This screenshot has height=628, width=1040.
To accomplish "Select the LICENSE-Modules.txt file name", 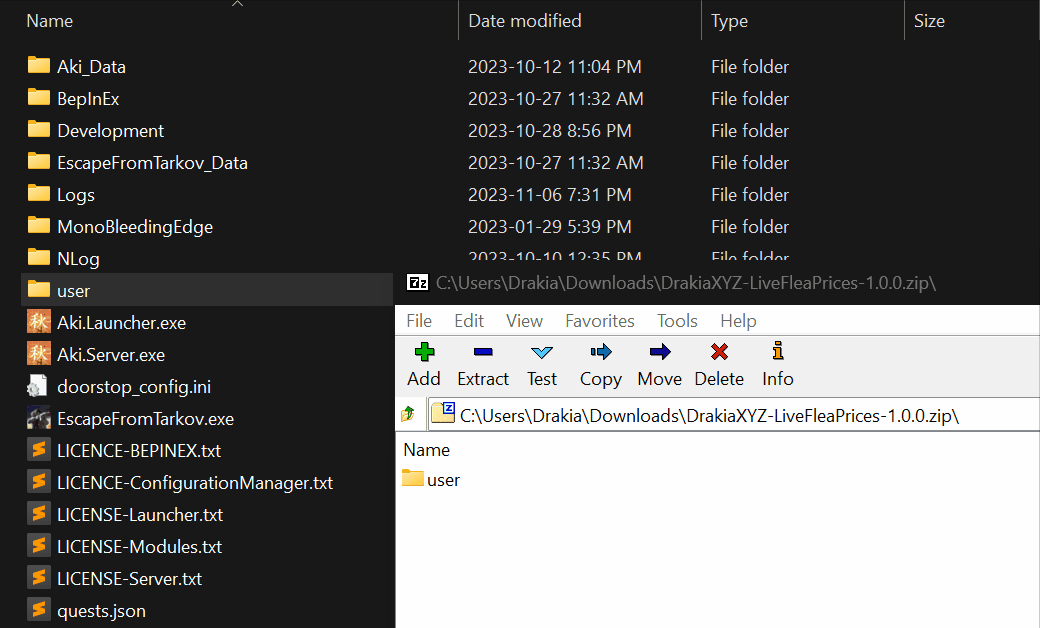I will 139,546.
